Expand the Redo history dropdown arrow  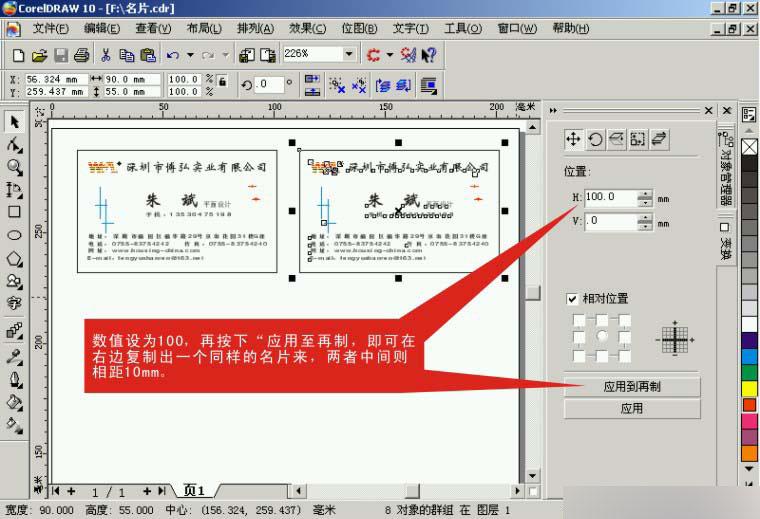pos(225,55)
